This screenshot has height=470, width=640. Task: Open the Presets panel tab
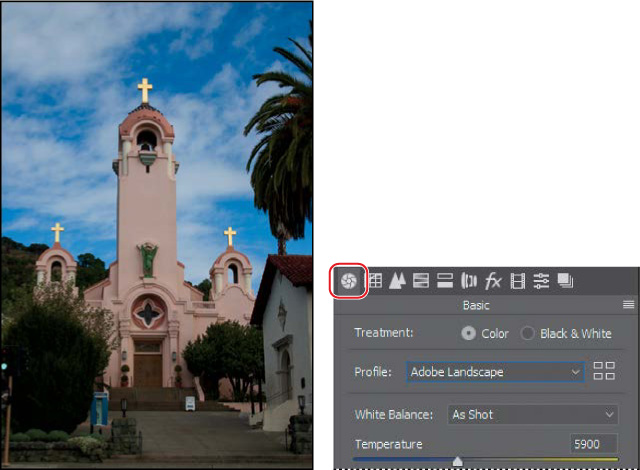(x=541, y=281)
